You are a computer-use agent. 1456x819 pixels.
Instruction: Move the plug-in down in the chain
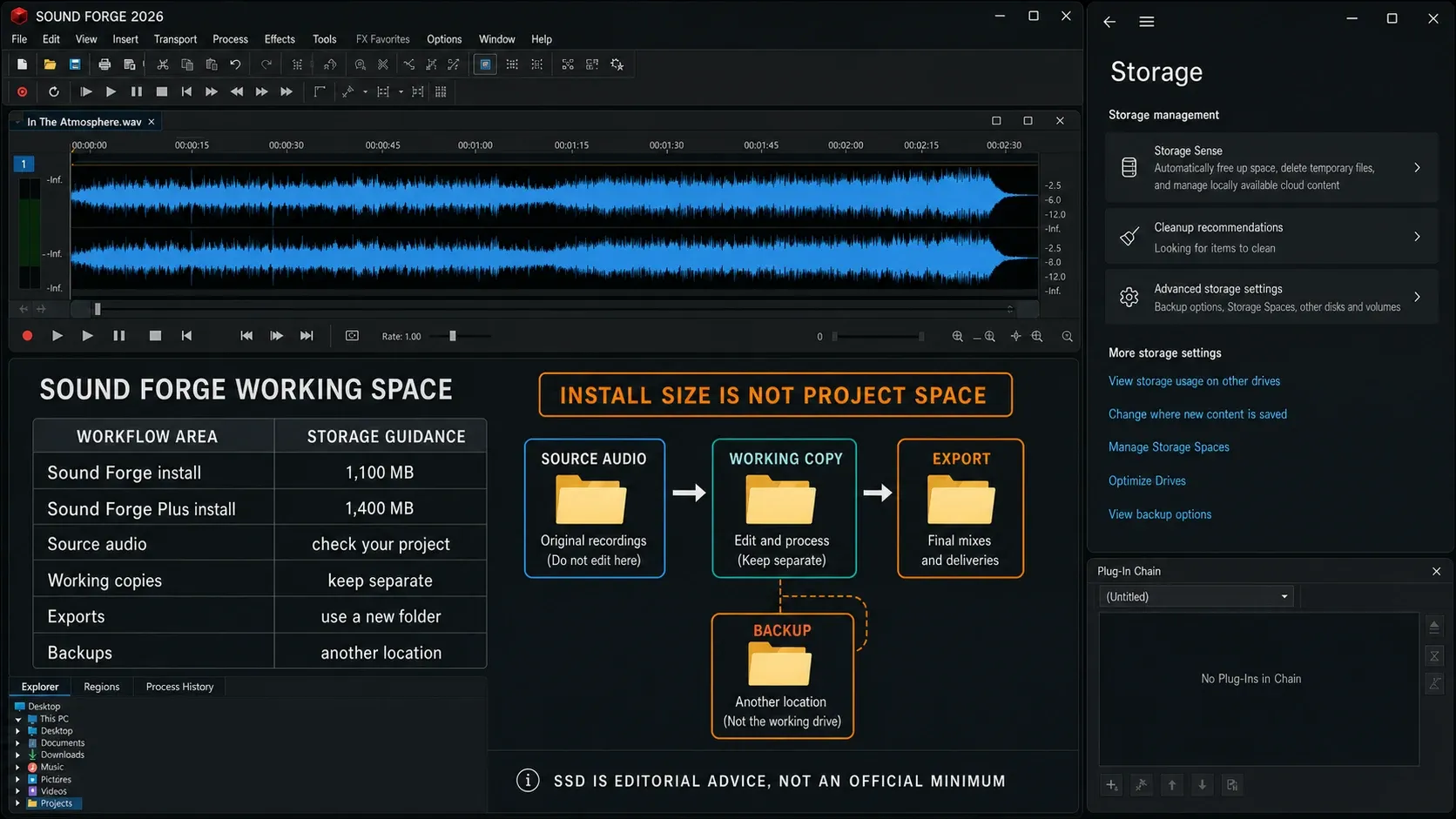(x=1202, y=785)
